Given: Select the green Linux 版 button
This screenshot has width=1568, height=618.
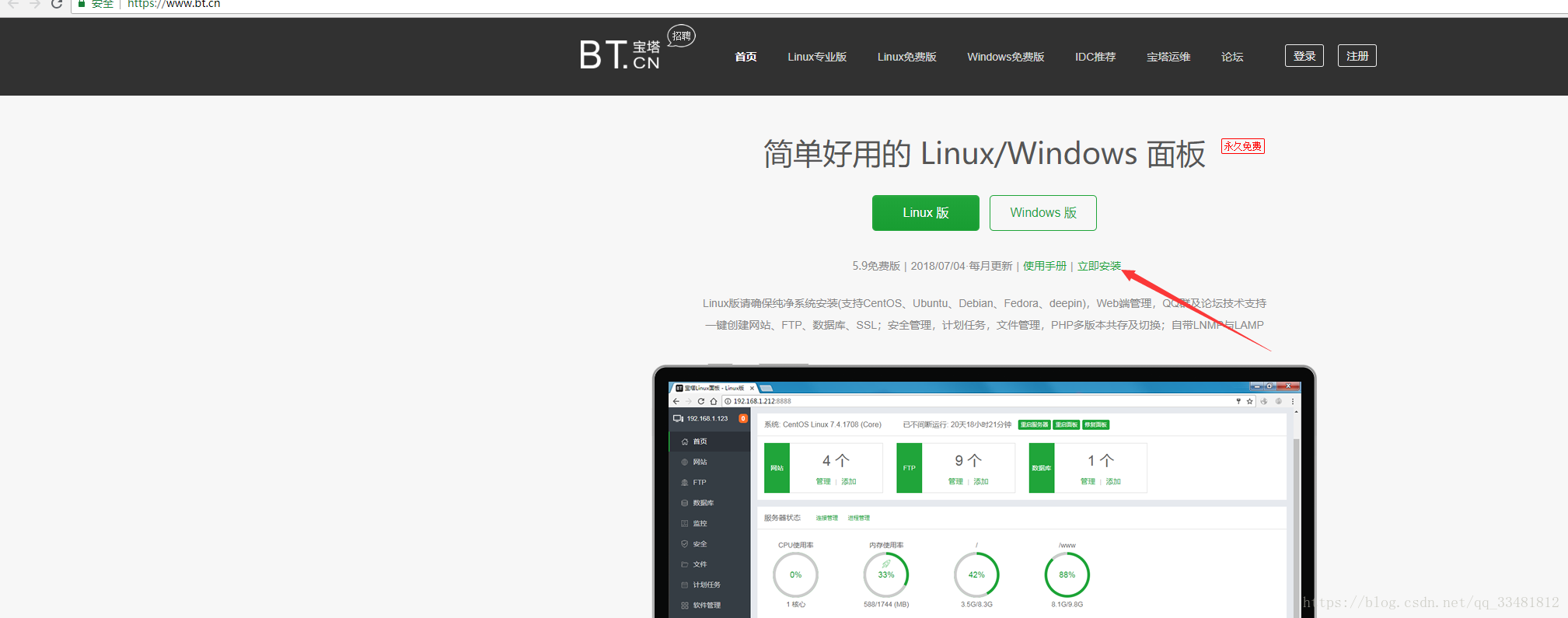Looking at the screenshot, I should tap(926, 213).
